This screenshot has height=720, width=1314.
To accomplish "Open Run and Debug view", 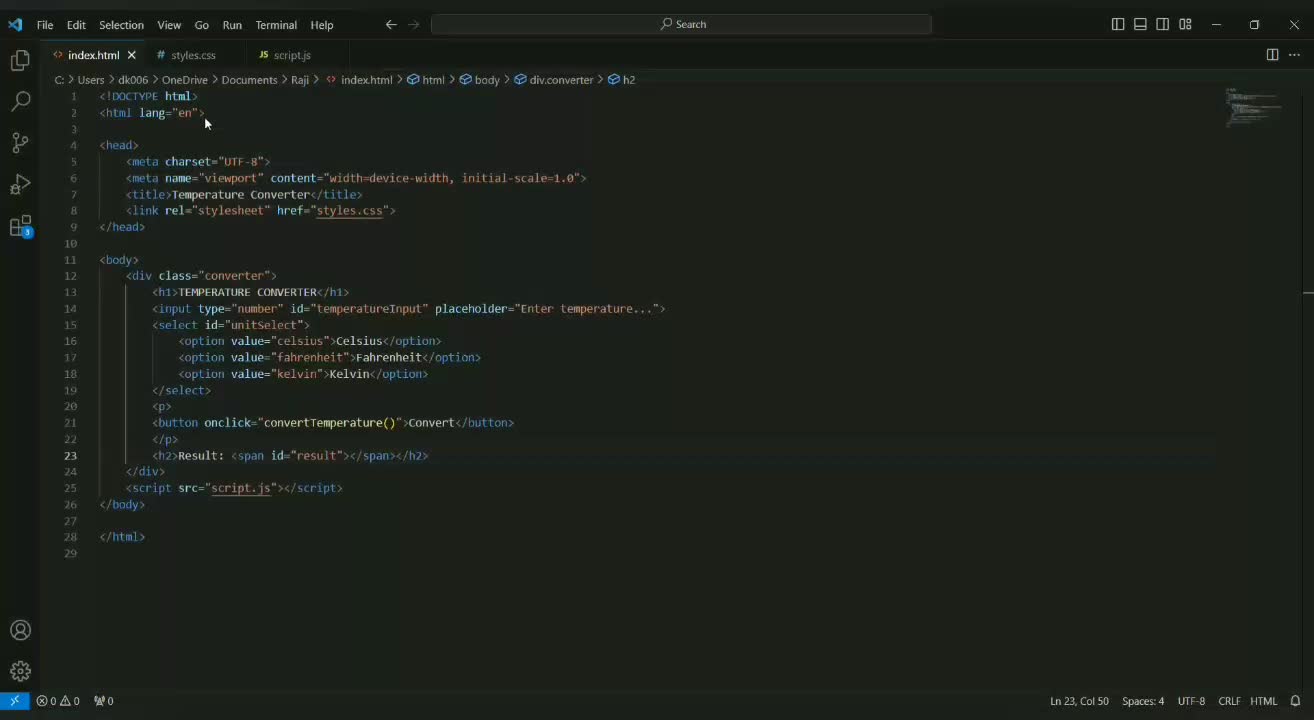I will [x=20, y=185].
